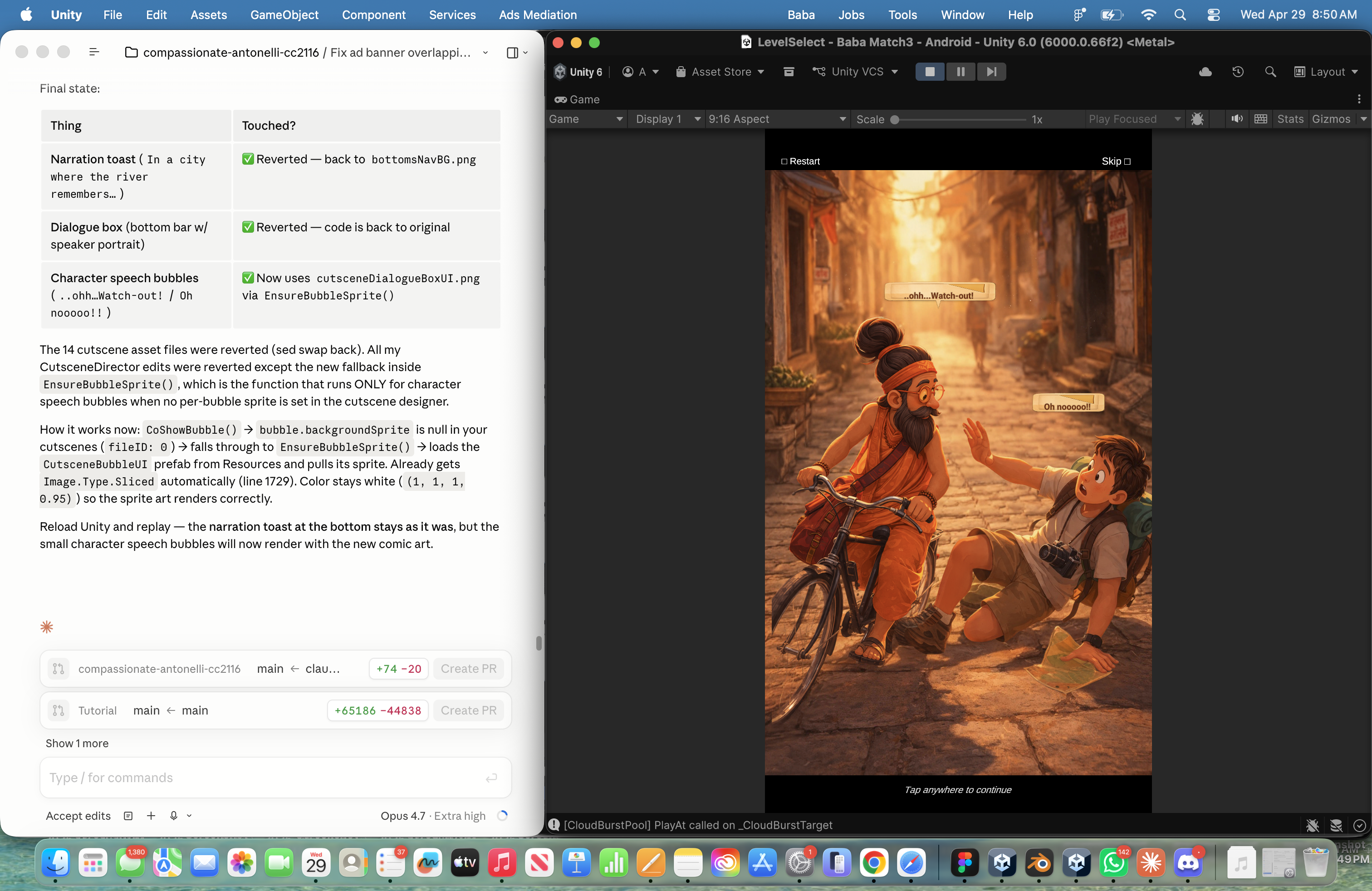1372x891 pixels.
Task: Open macOS Control Center icon
Action: (x=1213, y=15)
